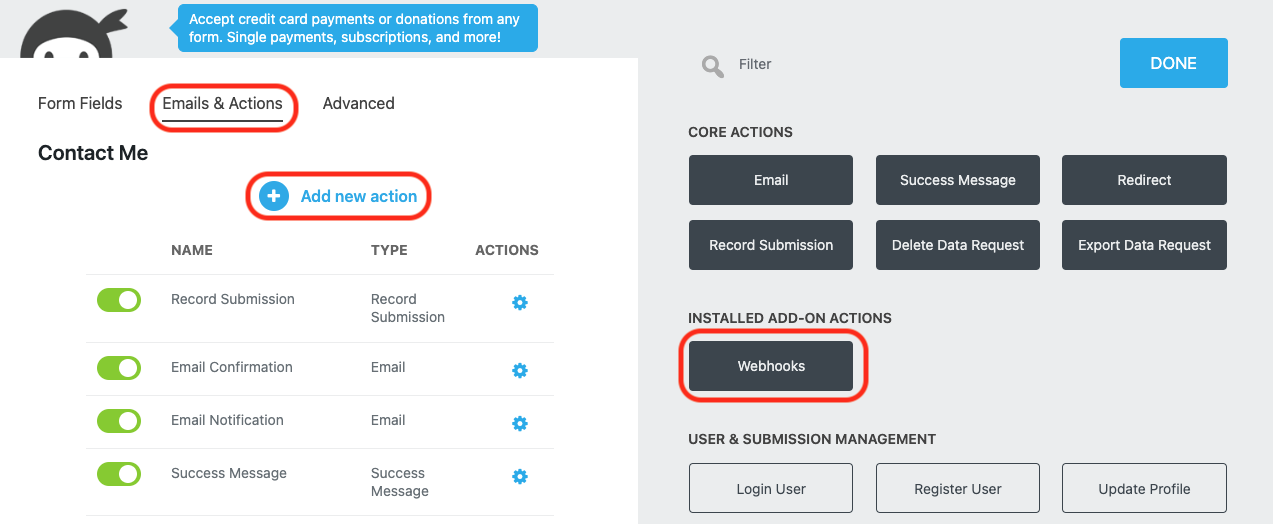Switch off the Email Notification action
The width and height of the screenshot is (1273, 524).
[119, 420]
